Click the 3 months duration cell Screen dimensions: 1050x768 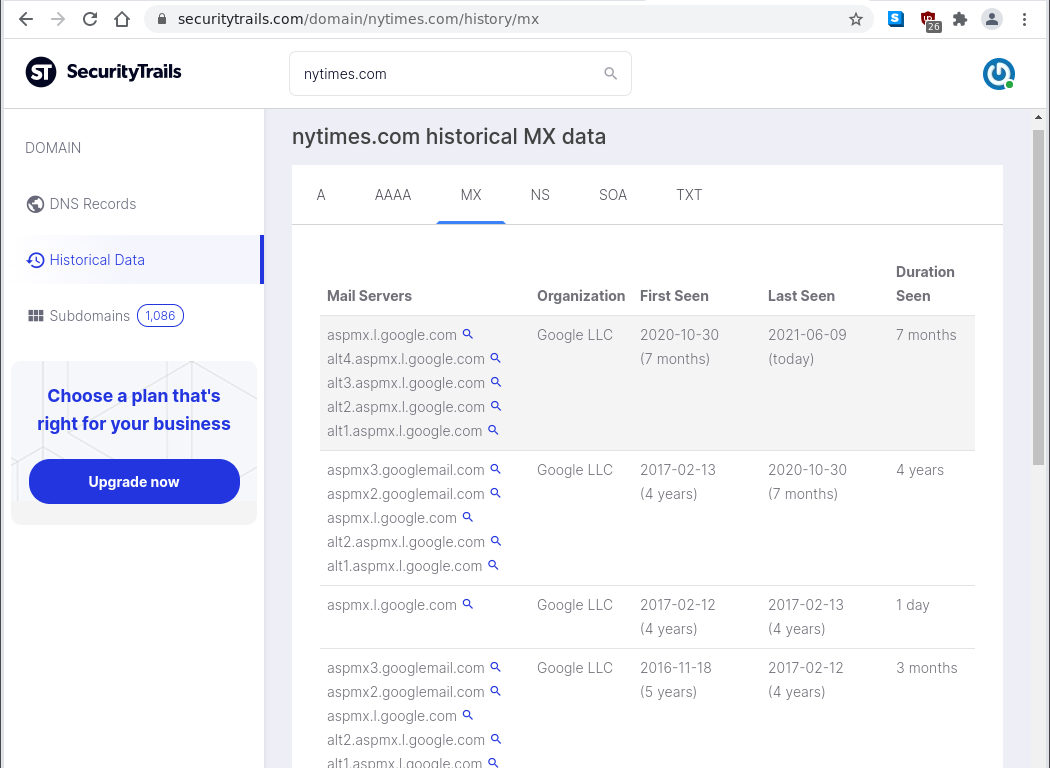tap(926, 668)
